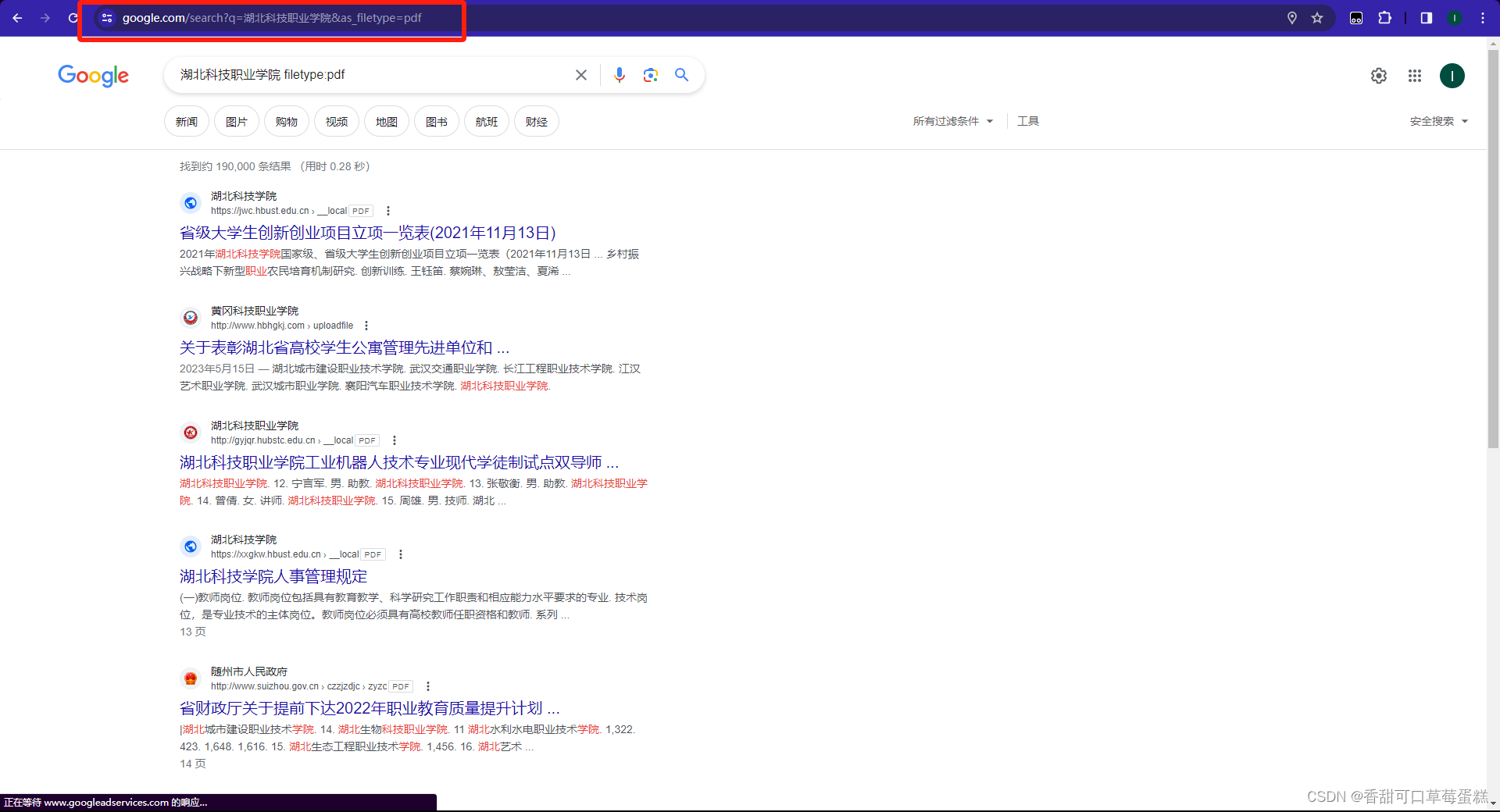Viewport: 1500px width, 812px height.
Task: Select the 图书 filter tab
Action: coord(437,121)
